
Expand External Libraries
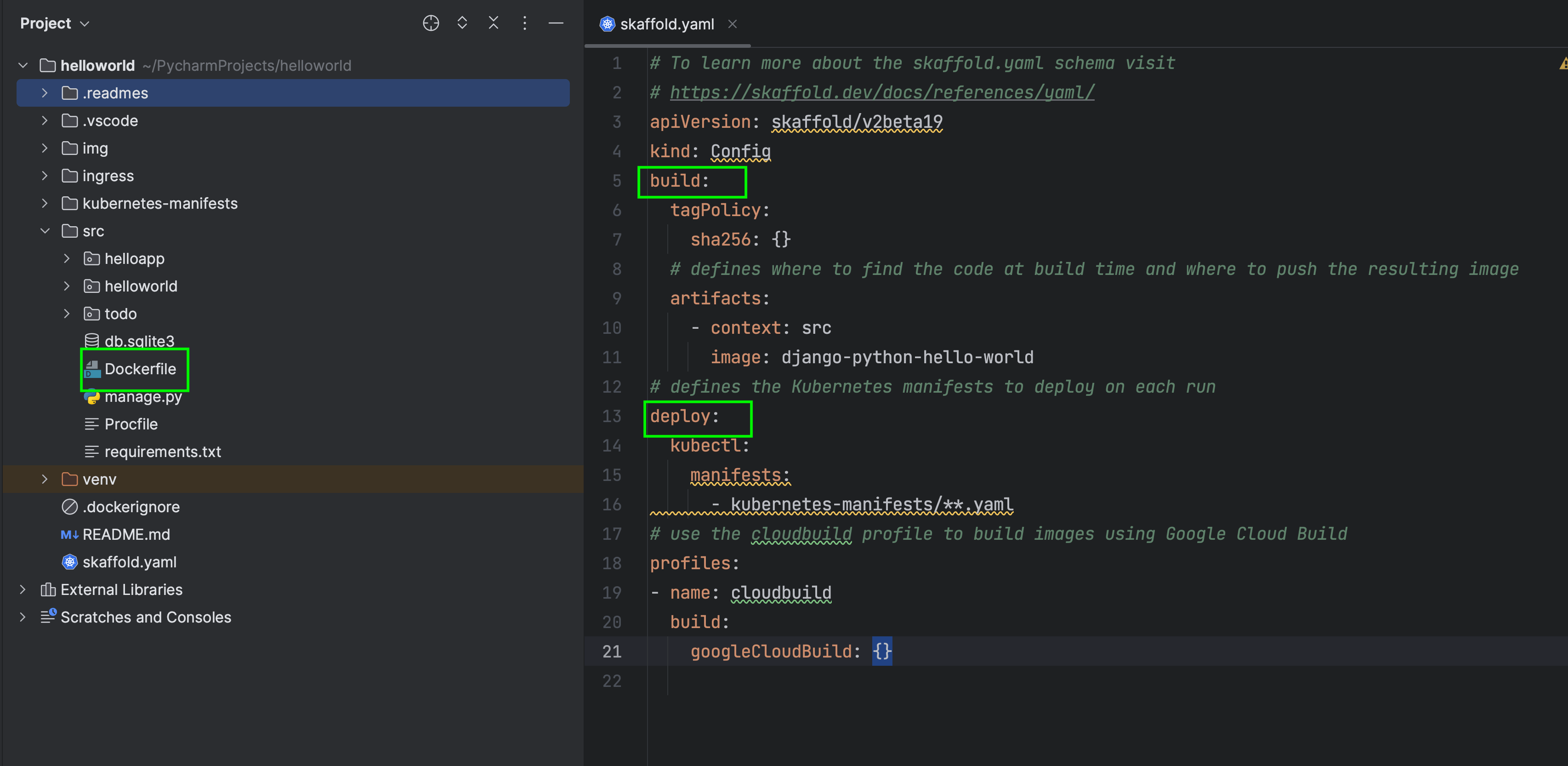[23, 589]
